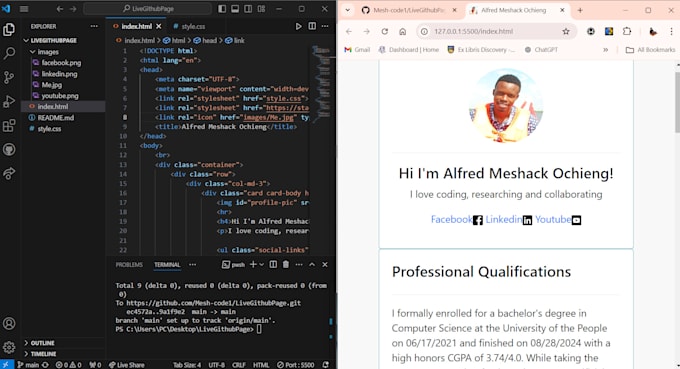Open the Live Share view in activity bar
Viewport: 680px width, 369px height.
[9, 173]
